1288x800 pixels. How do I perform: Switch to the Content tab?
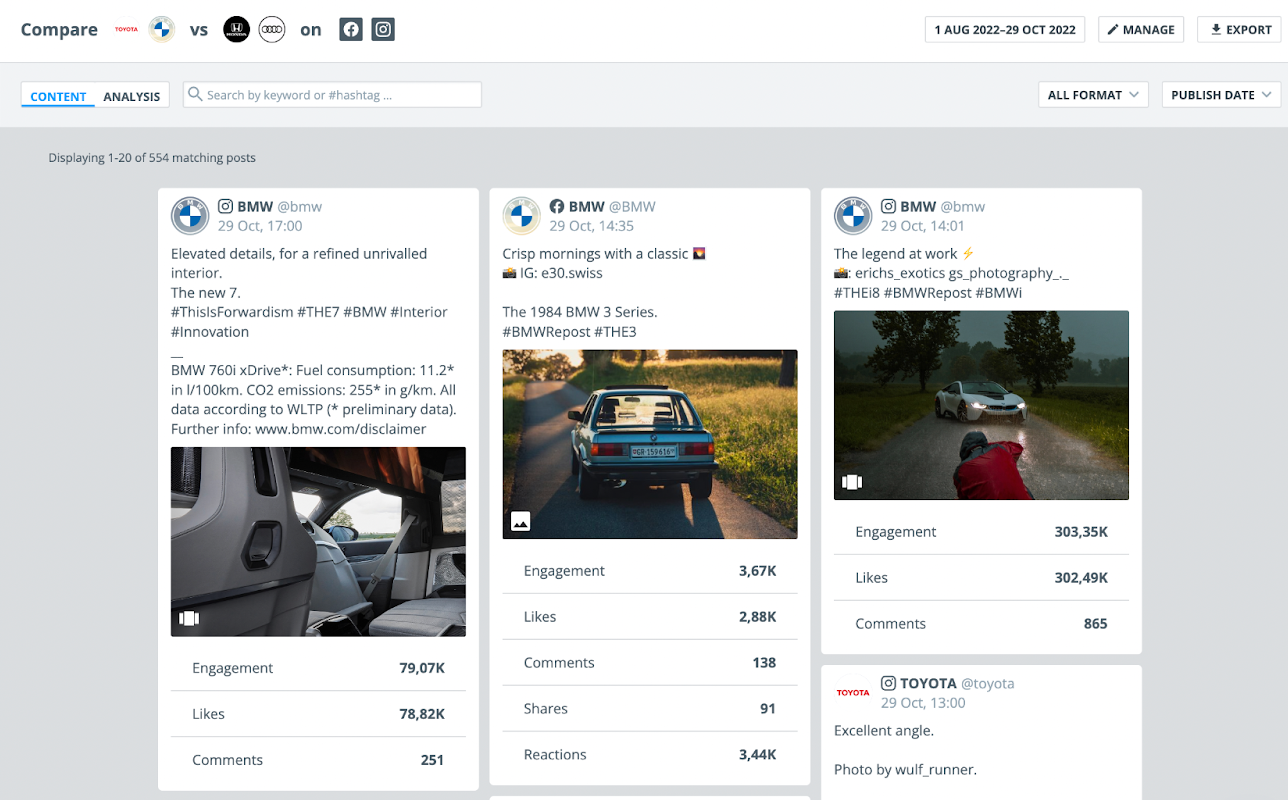tap(58, 96)
